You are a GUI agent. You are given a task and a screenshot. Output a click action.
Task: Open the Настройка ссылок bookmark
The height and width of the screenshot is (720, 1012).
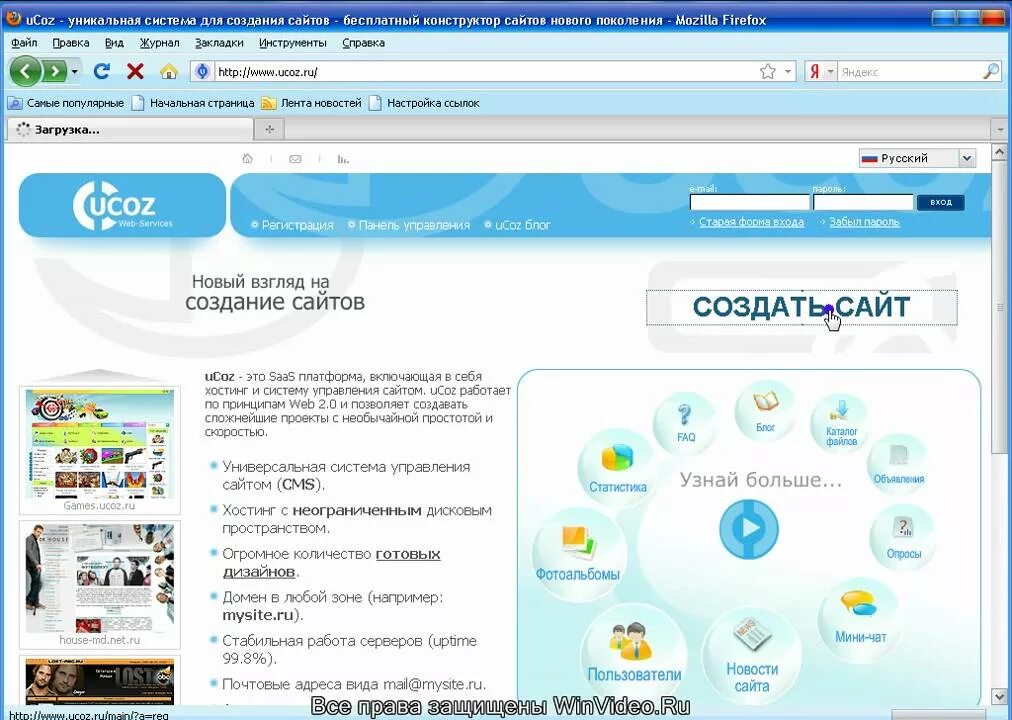424,103
